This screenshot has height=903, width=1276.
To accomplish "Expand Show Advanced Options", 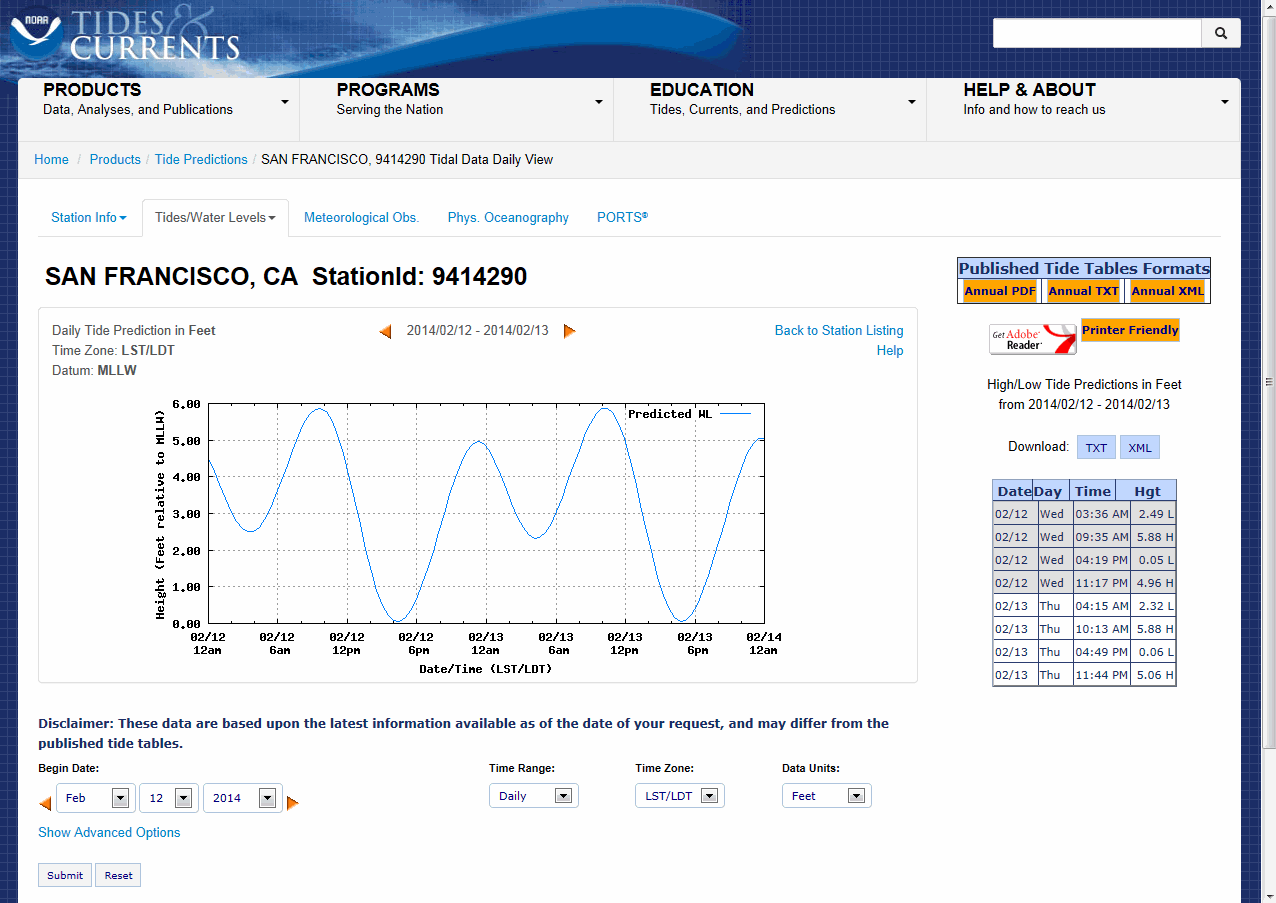I will (109, 832).
